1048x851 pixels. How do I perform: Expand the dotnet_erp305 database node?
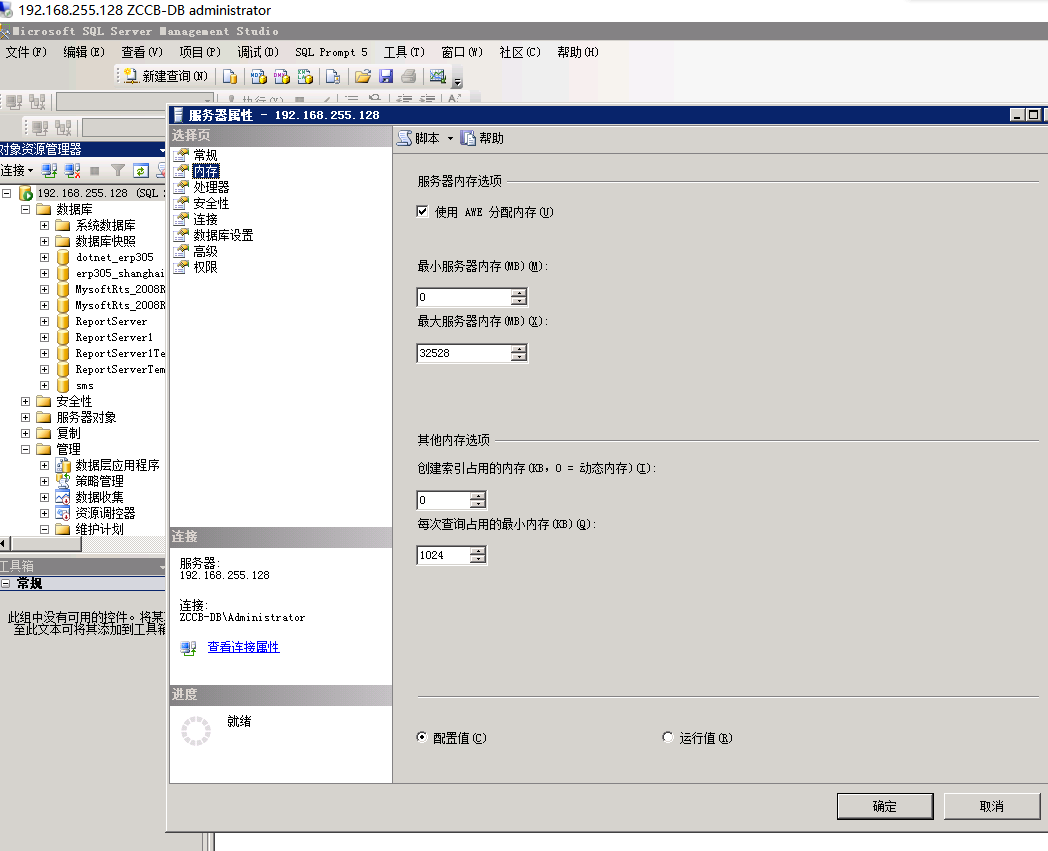tap(44, 257)
